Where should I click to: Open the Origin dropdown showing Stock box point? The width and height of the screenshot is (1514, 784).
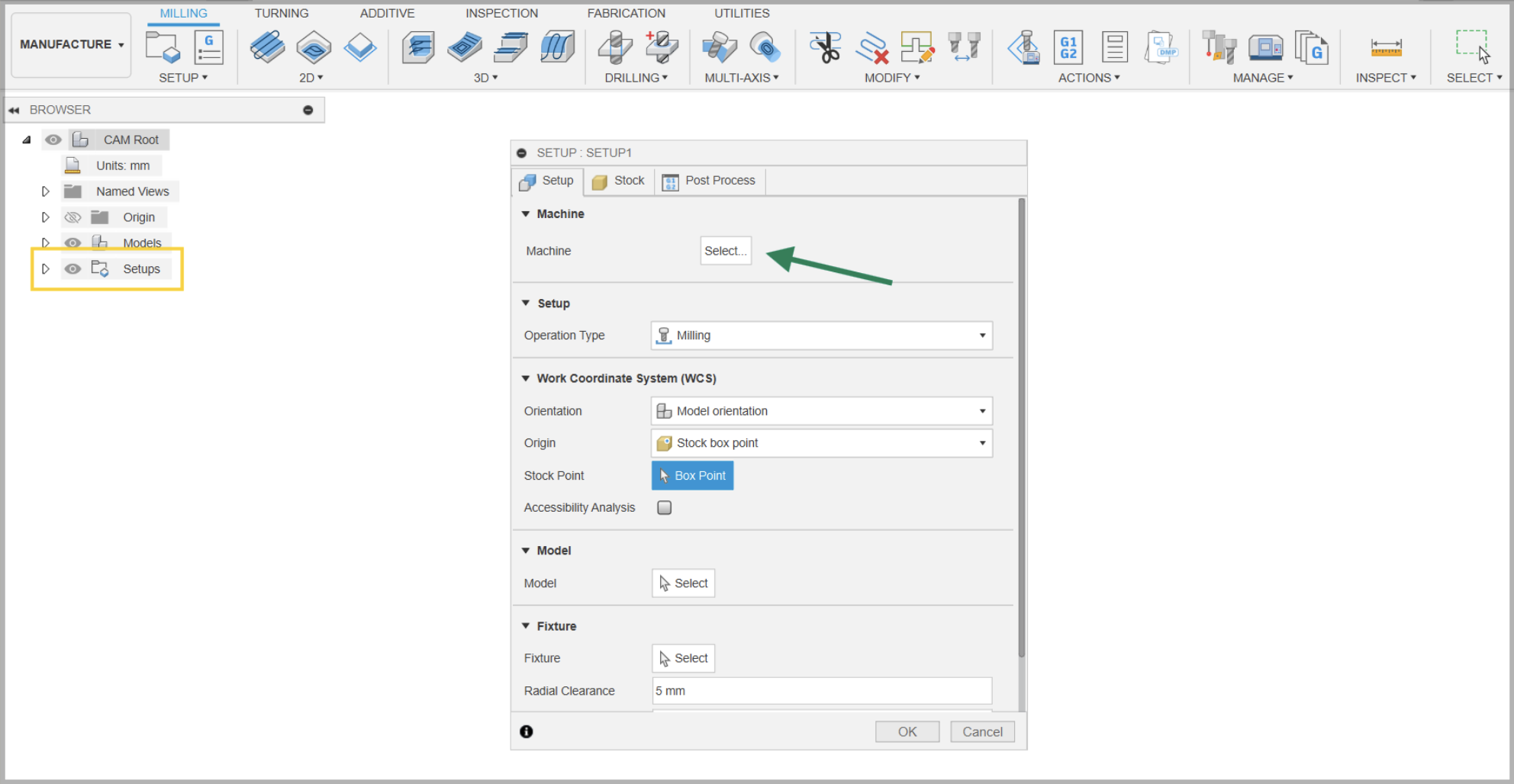coord(983,443)
